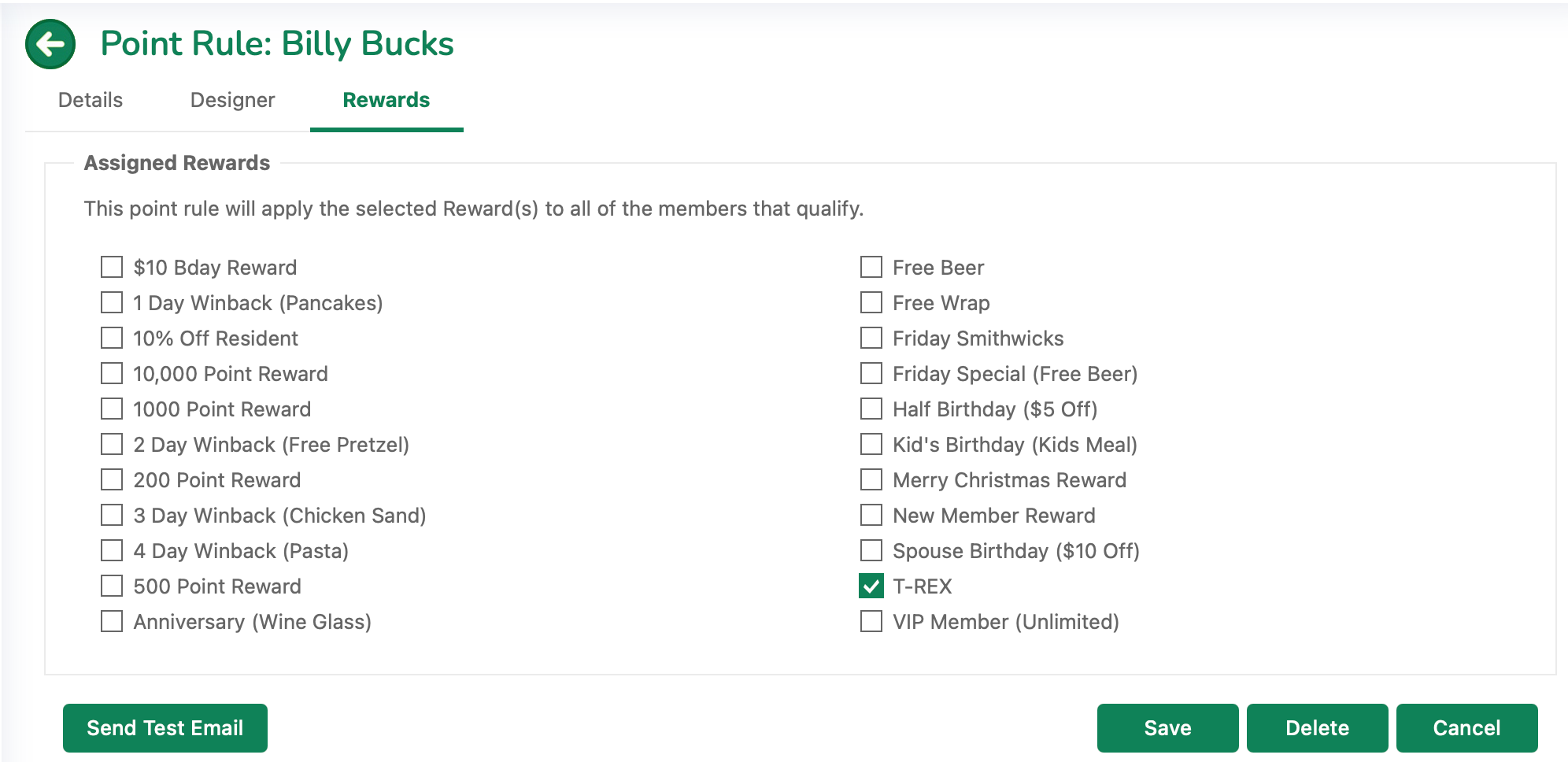
Task: Uncheck the T-REX reward checkbox
Action: [x=871, y=586]
